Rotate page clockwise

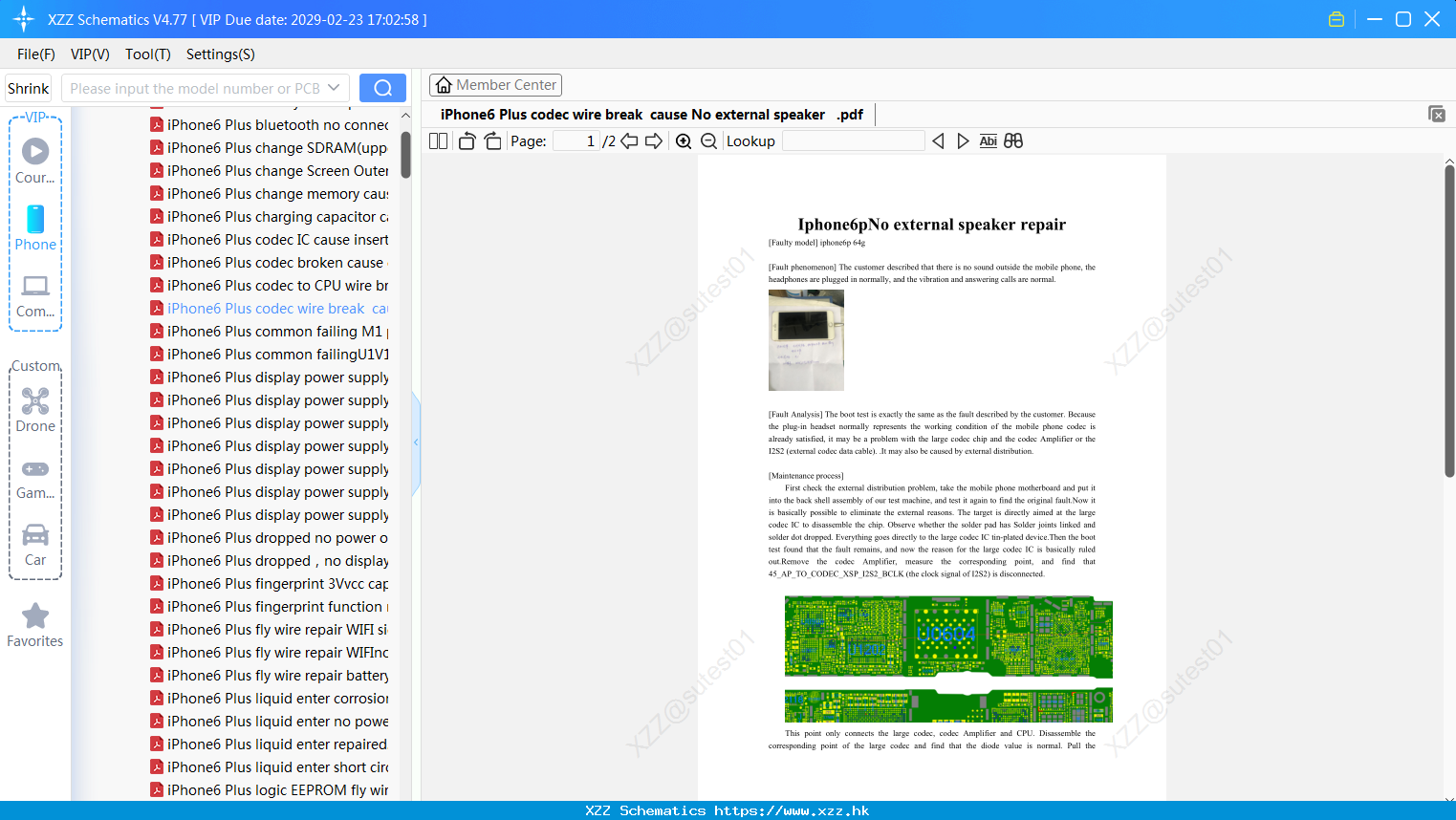pos(492,141)
